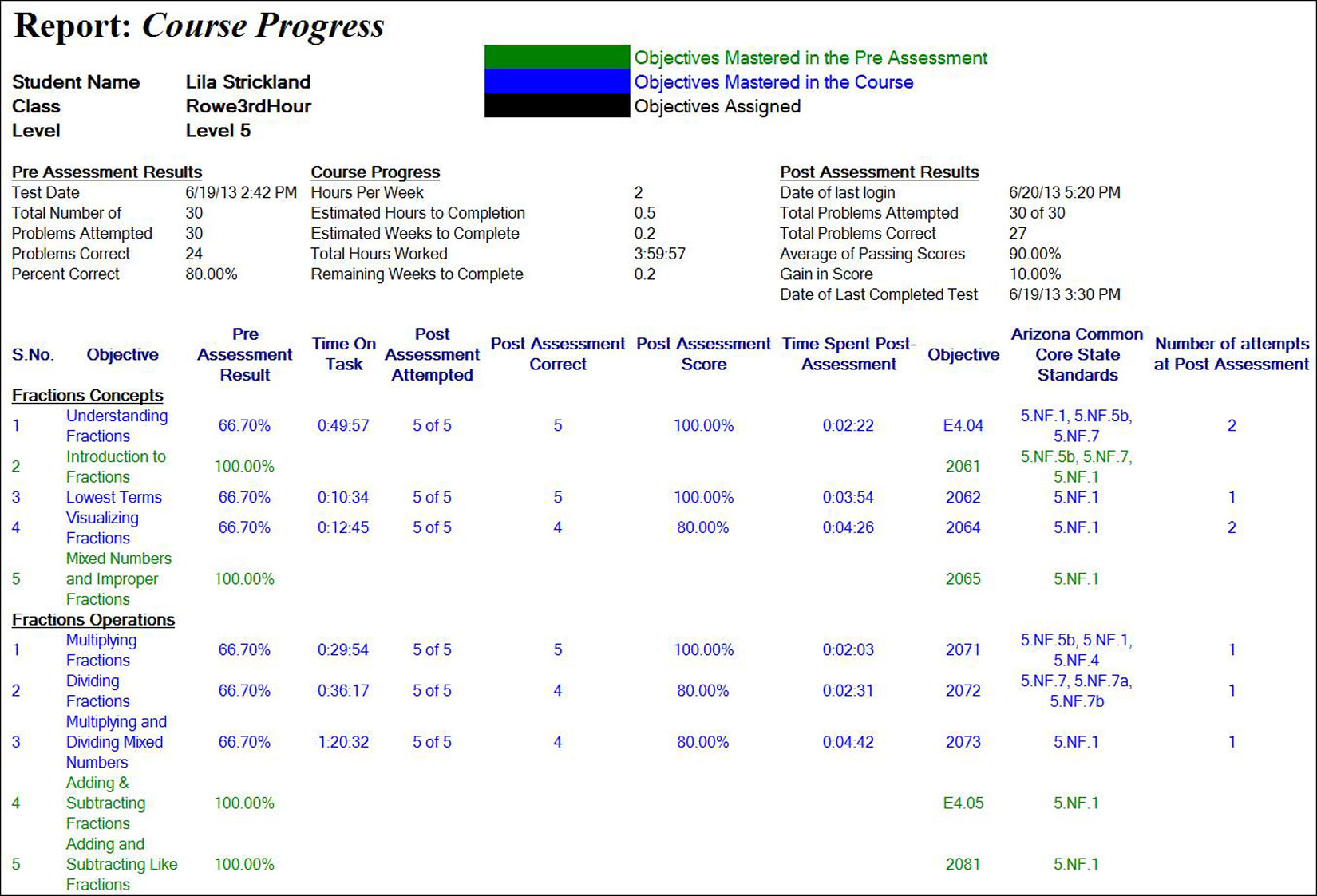
Task: Click the black Objectives Assigned swatch
Action: click(556, 105)
